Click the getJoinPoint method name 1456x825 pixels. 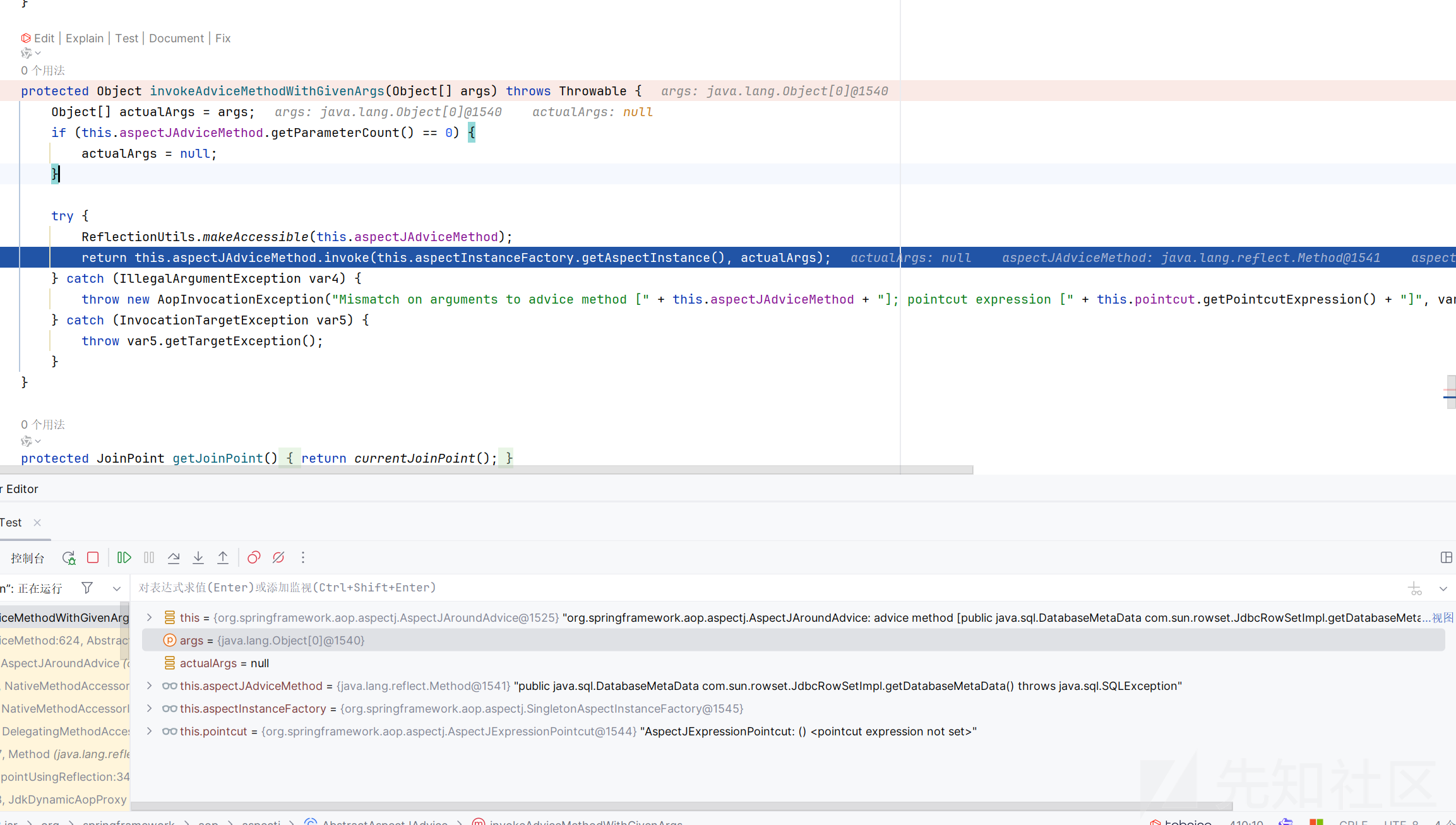218,458
